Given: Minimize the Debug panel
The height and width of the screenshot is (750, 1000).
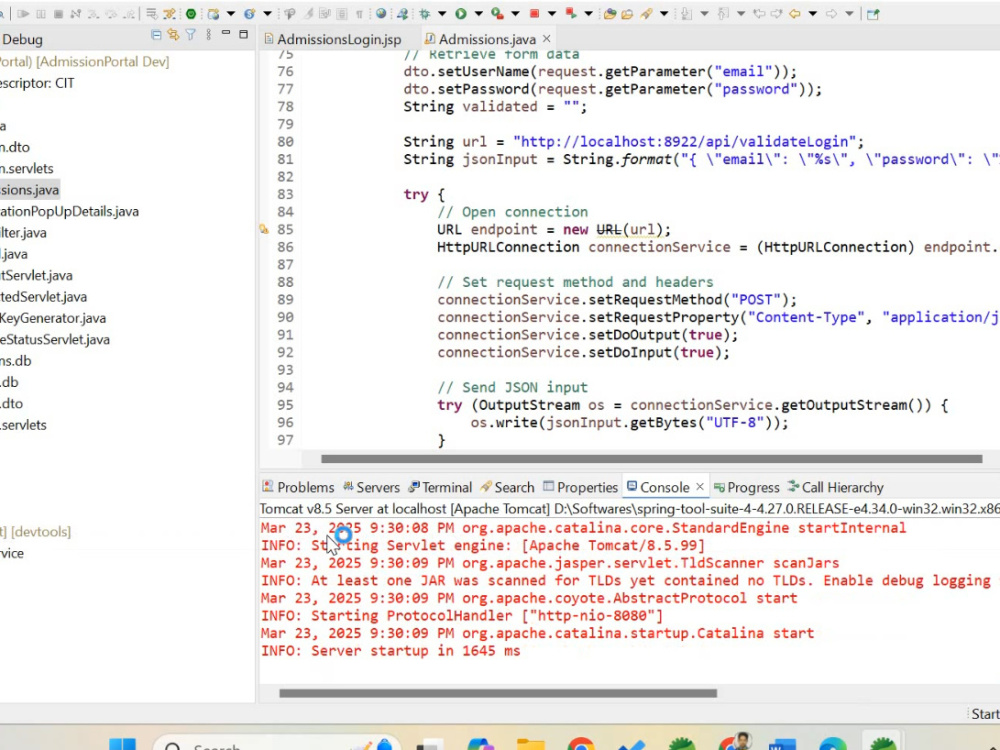Looking at the screenshot, I should coord(226,33).
